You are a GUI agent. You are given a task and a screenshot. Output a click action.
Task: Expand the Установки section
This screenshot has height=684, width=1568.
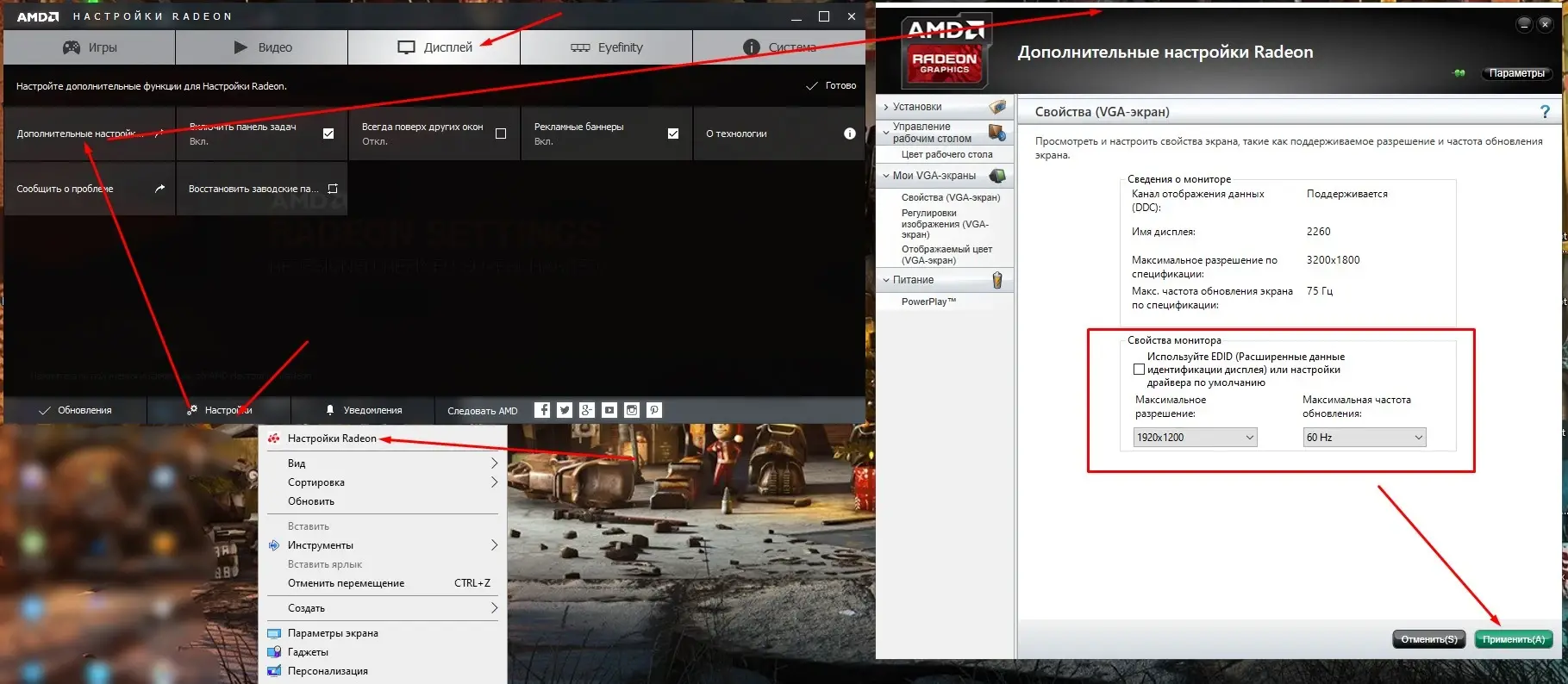point(944,107)
